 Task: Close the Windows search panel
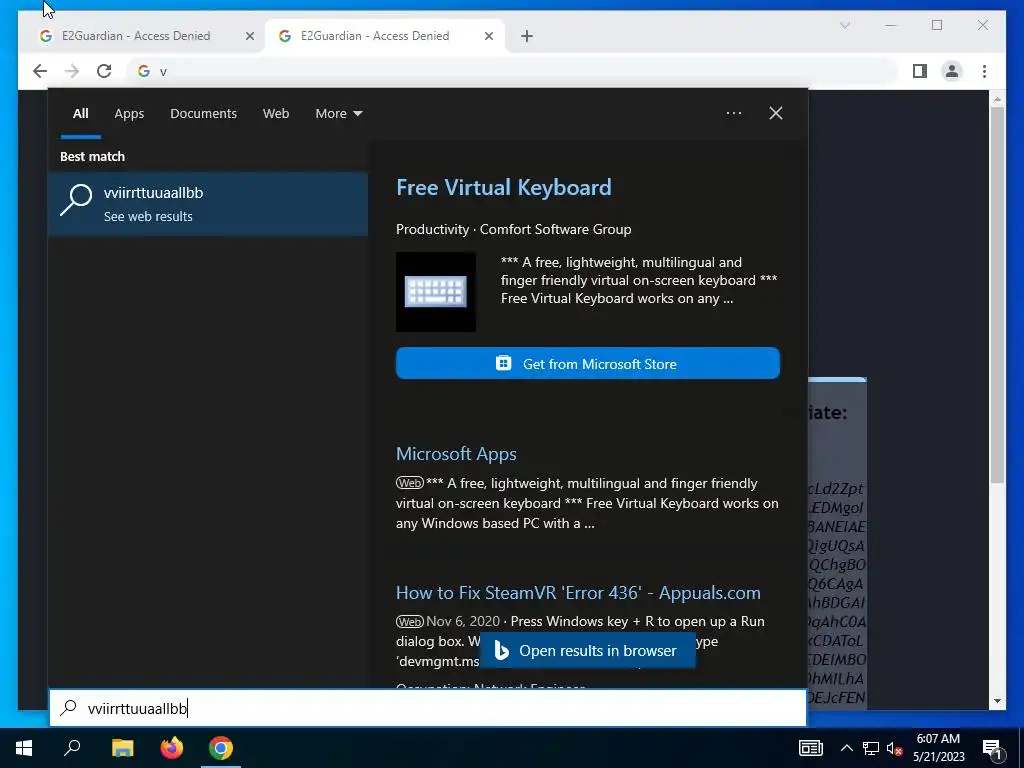coord(776,113)
